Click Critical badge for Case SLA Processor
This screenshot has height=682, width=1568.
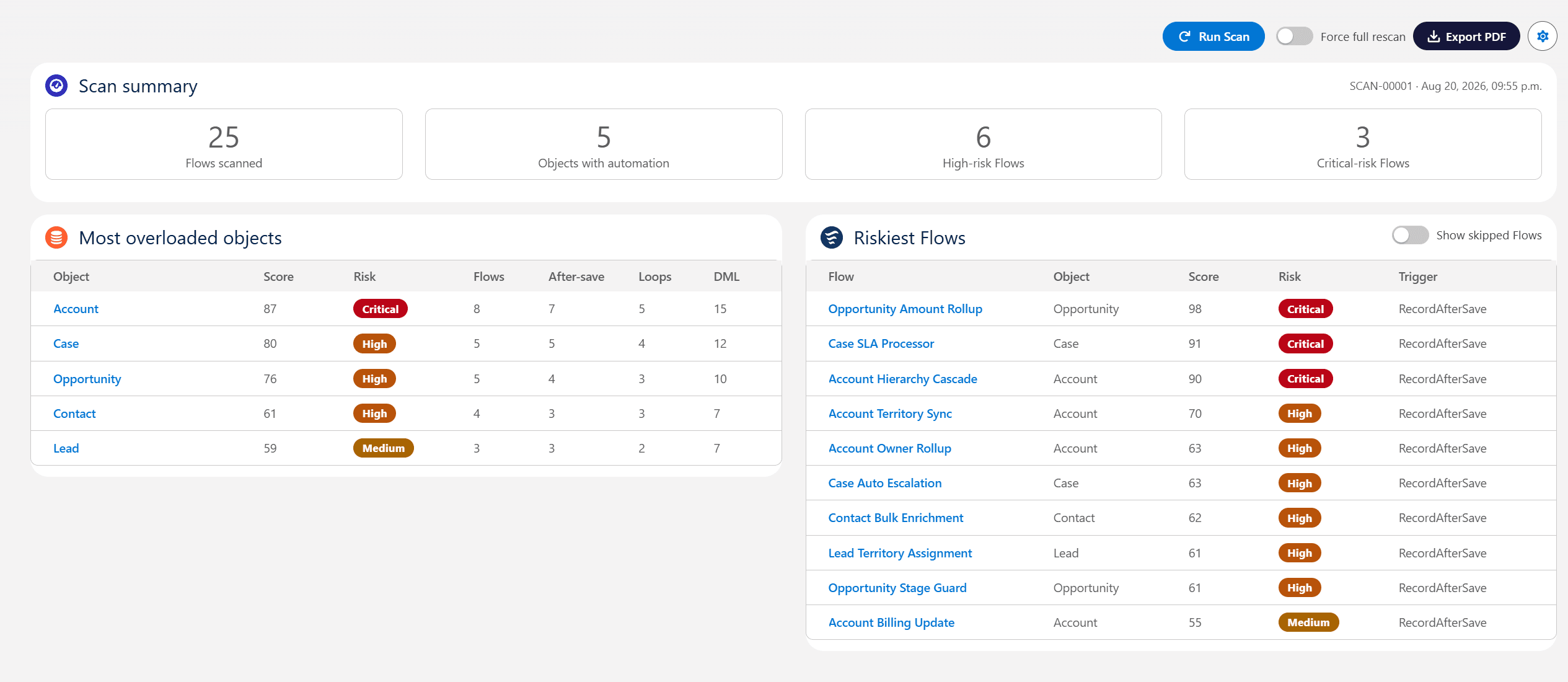click(x=1305, y=343)
